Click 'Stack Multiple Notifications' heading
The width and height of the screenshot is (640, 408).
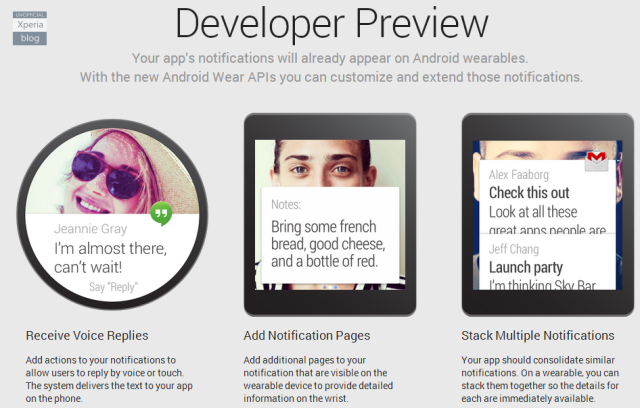pos(538,335)
